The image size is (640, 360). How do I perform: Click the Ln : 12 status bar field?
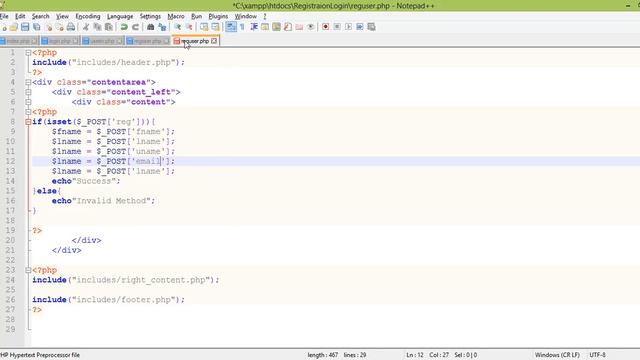[x=415, y=355]
